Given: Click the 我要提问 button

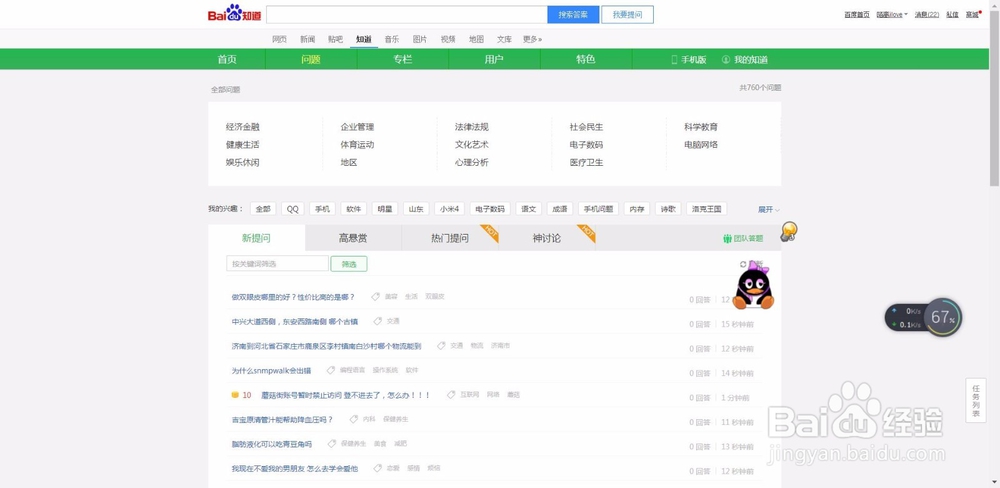Looking at the screenshot, I should [627, 15].
